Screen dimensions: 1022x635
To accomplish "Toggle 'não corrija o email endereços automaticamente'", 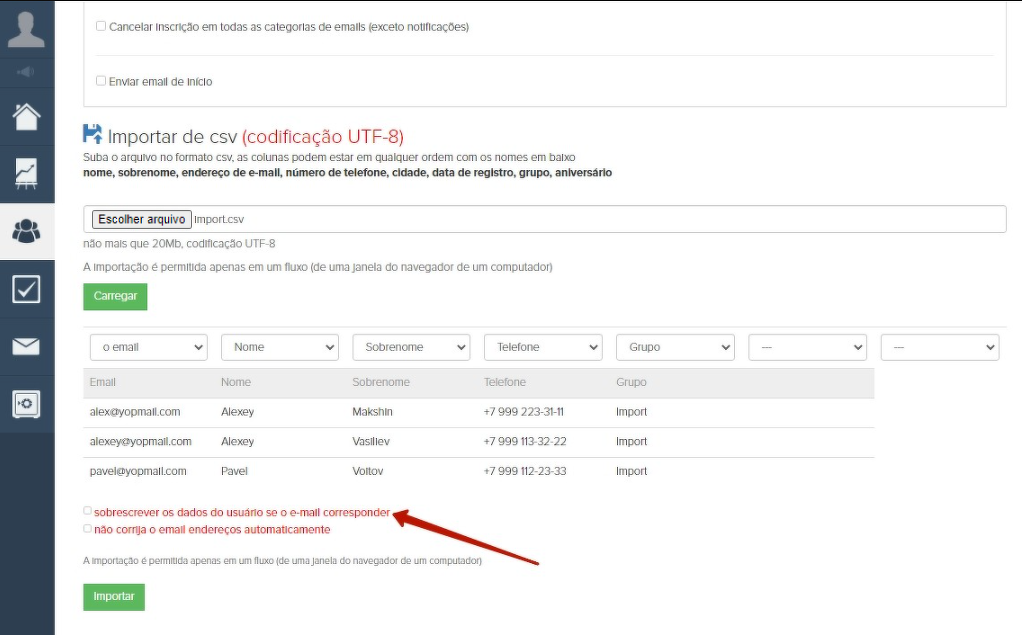I will (x=88, y=529).
